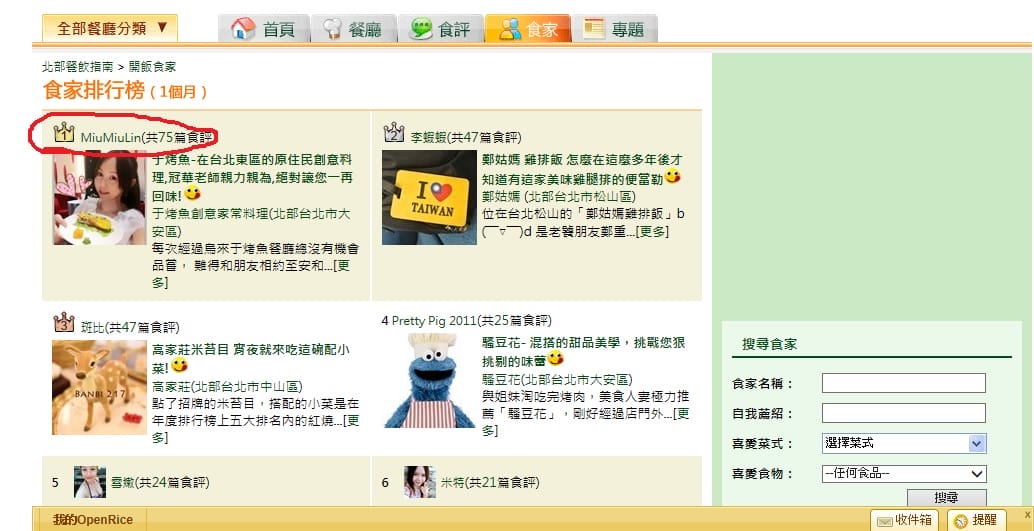
Task: Expand the 全部餐廳分類 dropdown
Action: pyautogui.click(x=110, y=28)
